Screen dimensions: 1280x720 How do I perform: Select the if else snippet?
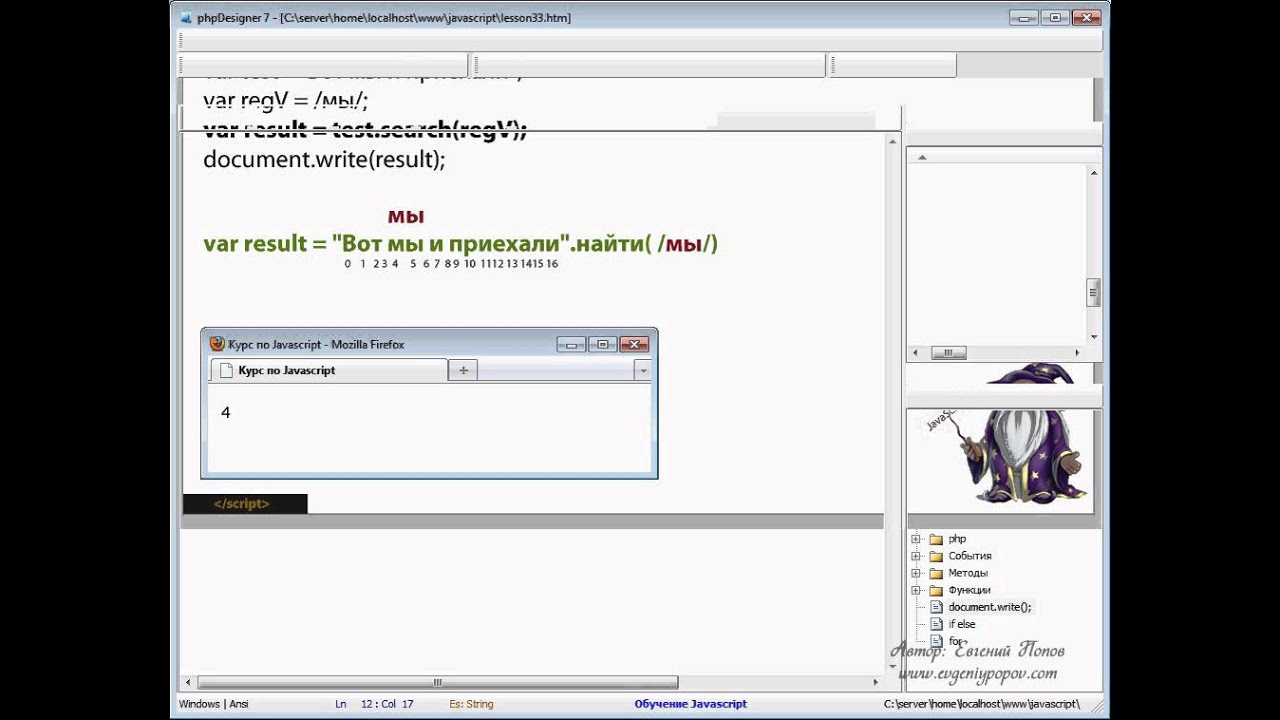pos(961,624)
